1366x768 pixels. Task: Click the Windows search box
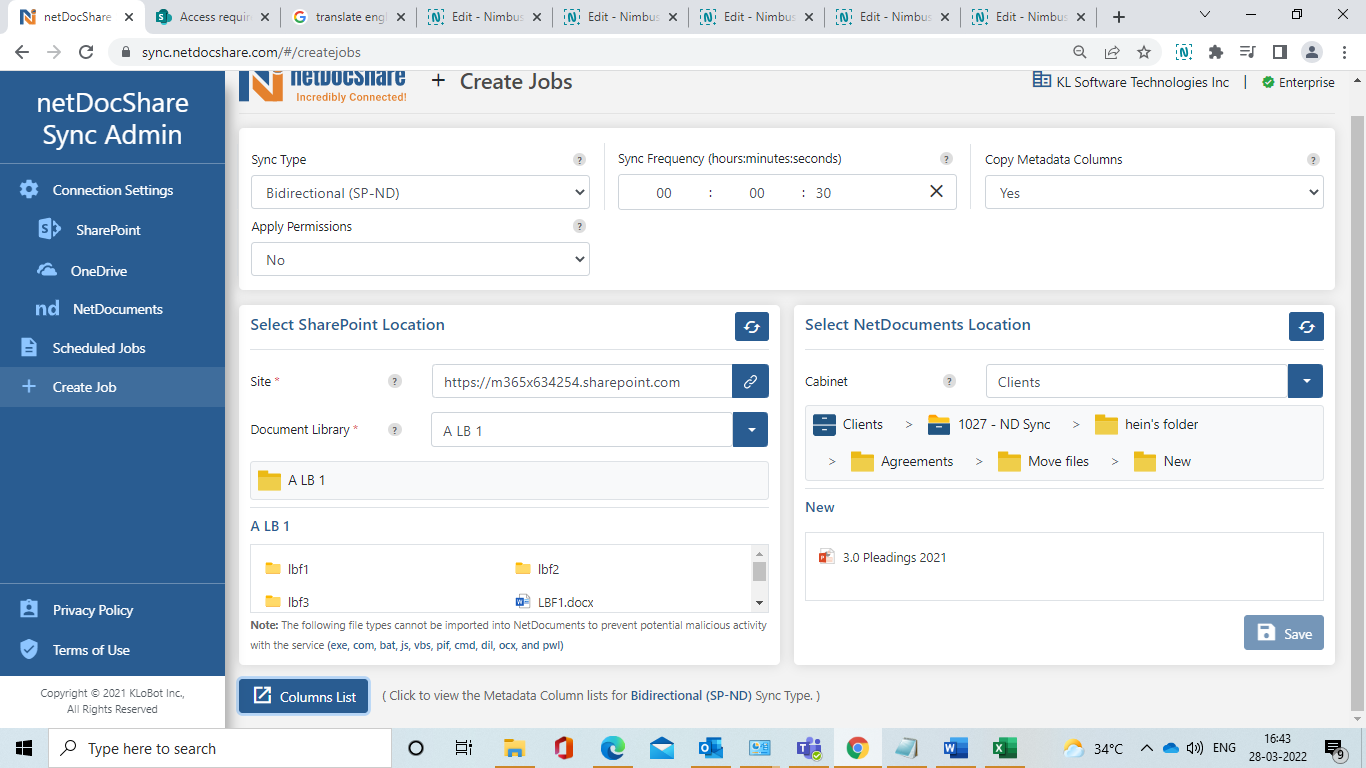pyautogui.click(x=219, y=748)
